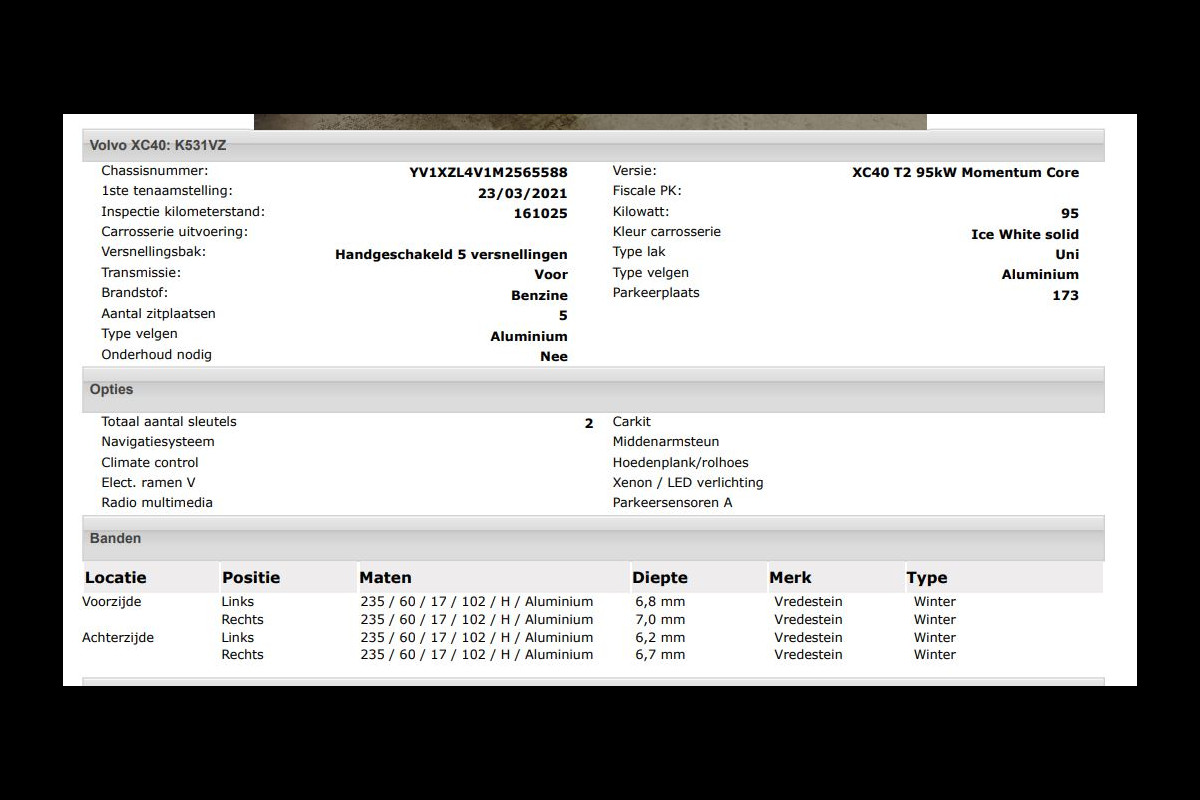Click the Merk column header
Image resolution: width=1200 pixels, height=800 pixels.
click(x=790, y=577)
